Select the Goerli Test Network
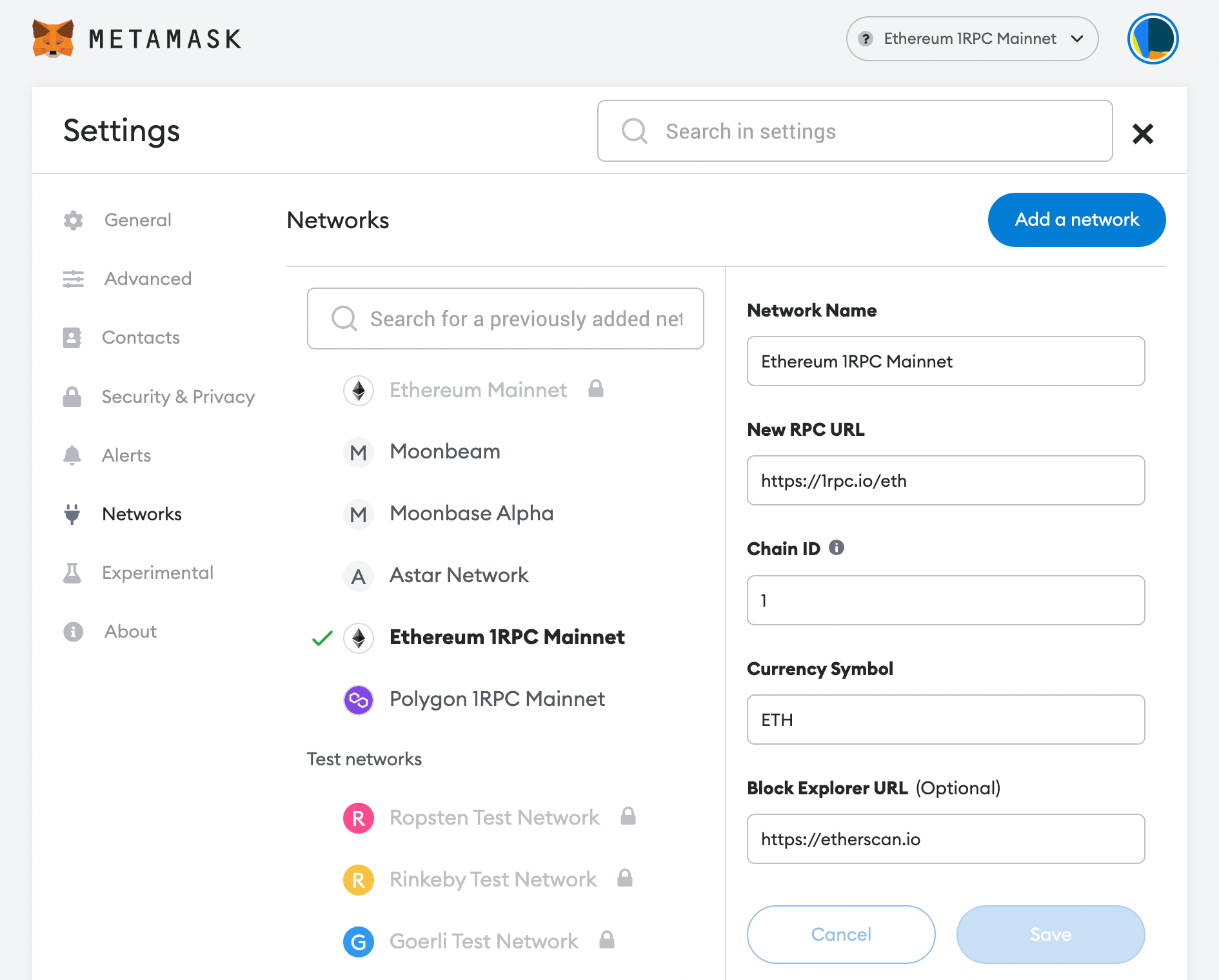Viewport: 1219px width, 980px height. 484,941
